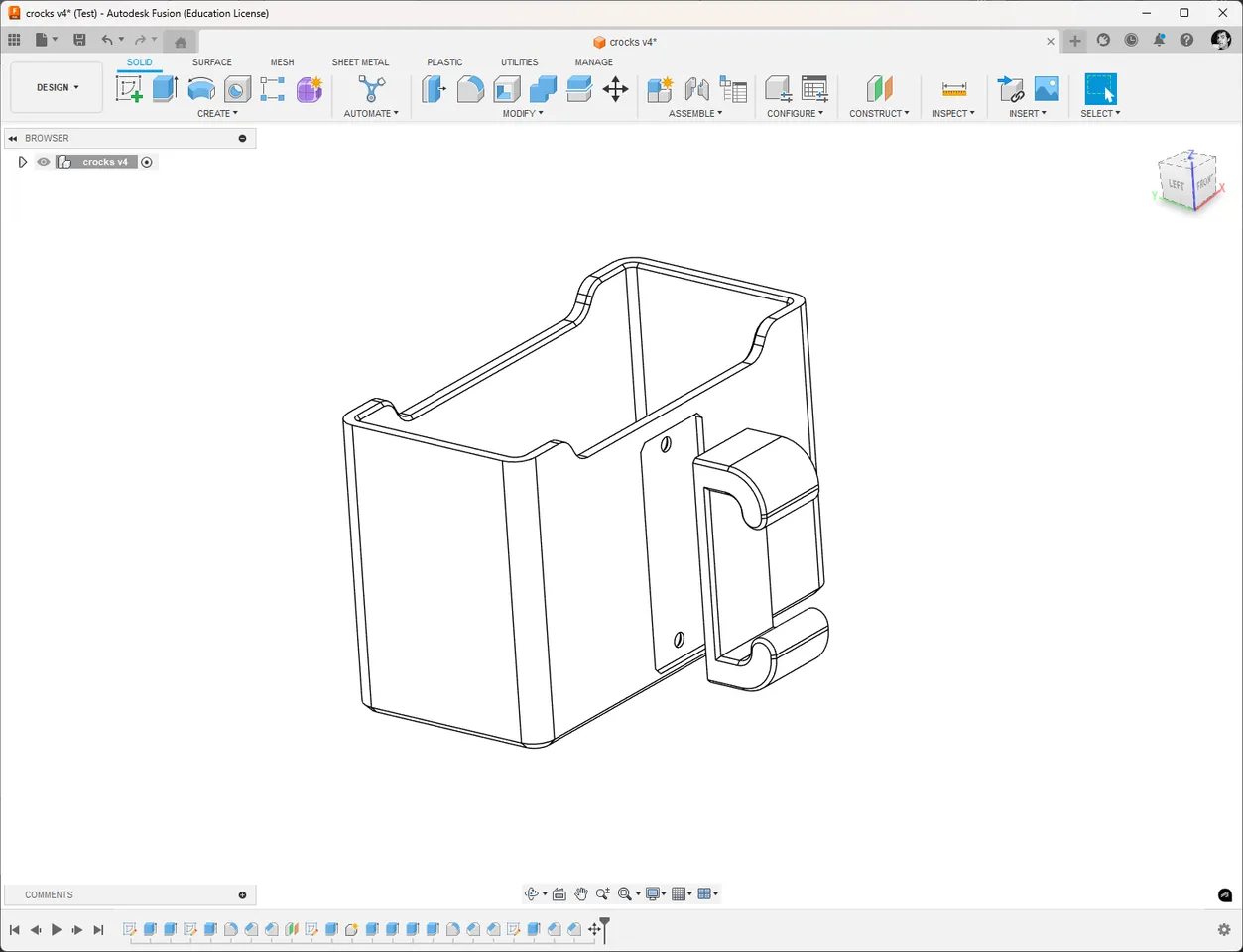This screenshot has height=952, width=1243.
Task: Open the MODIFY dropdown menu
Action: [x=523, y=113]
